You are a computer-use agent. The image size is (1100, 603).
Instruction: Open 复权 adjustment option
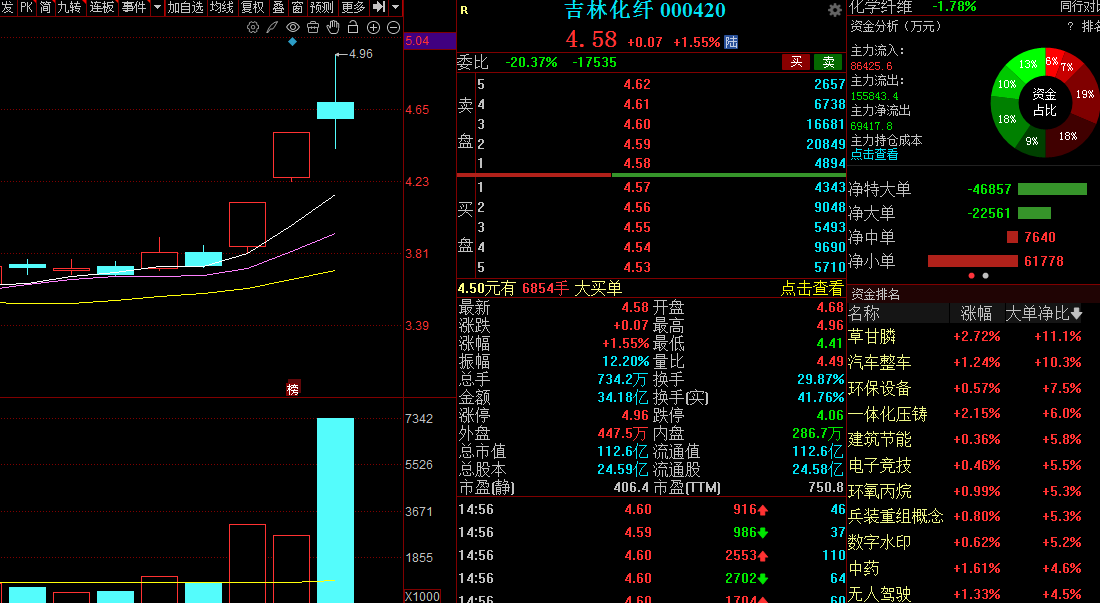[x=253, y=7]
